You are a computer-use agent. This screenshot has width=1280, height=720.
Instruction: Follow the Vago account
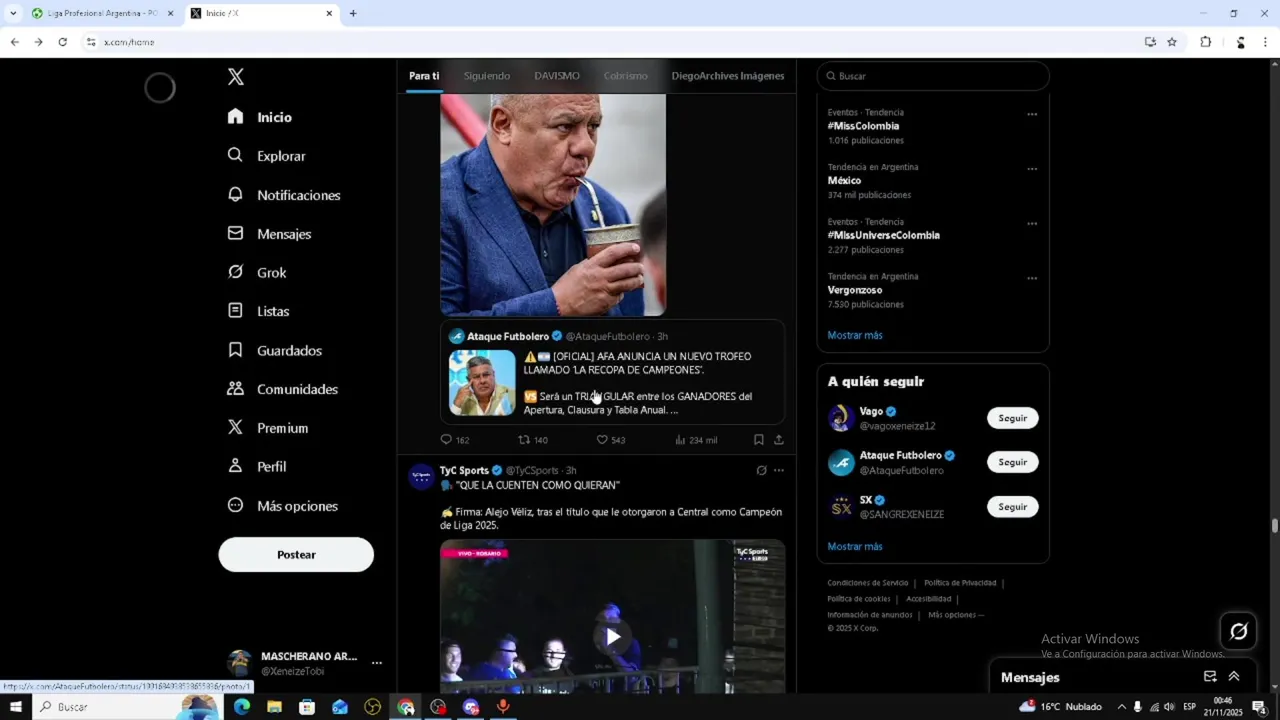point(1012,418)
